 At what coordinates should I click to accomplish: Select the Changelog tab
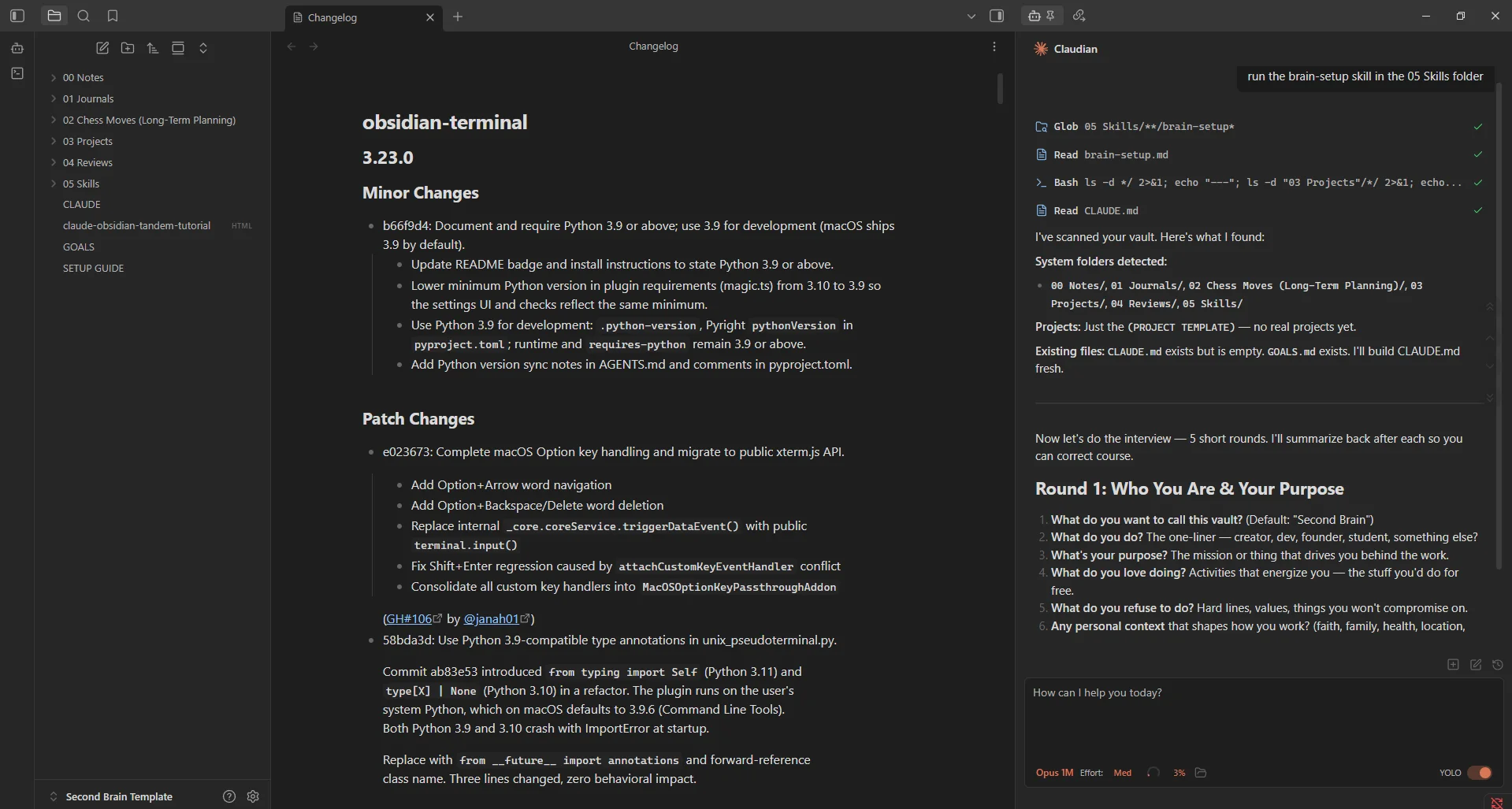coord(363,17)
